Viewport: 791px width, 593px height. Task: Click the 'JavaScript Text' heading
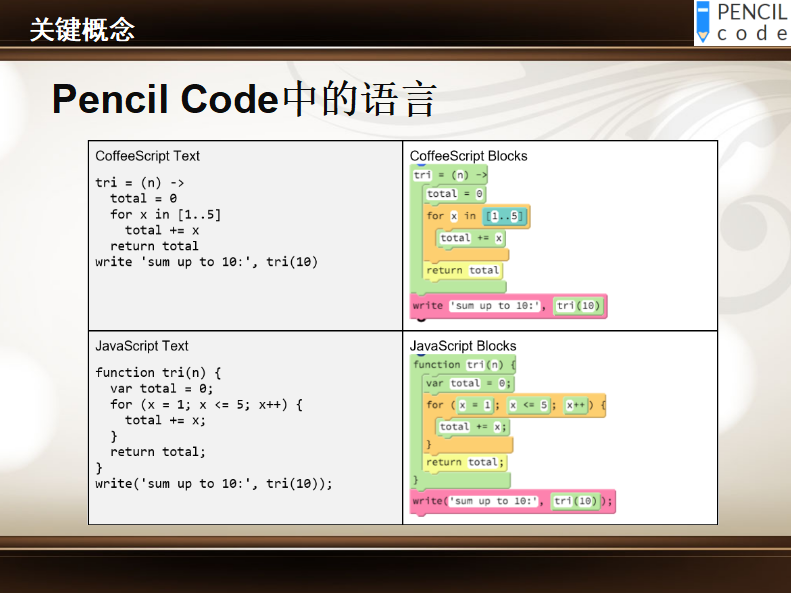pyautogui.click(x=142, y=346)
